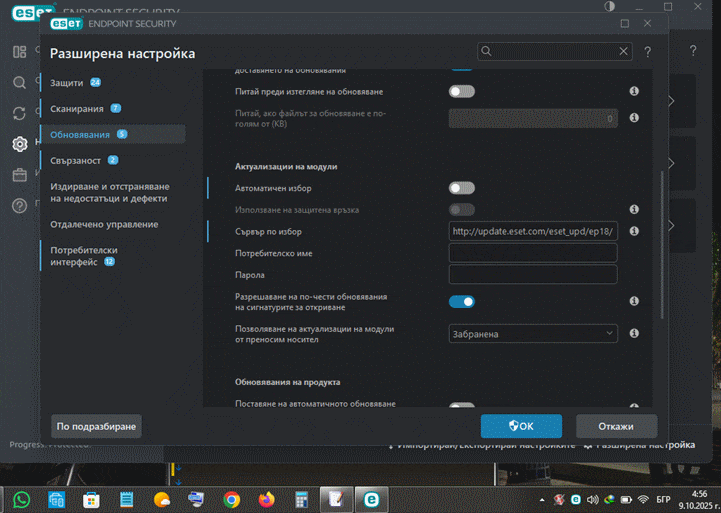The image size is (721, 513).
Task: Open computer scan icon in main ESET sidebar
Action: click(x=19, y=83)
